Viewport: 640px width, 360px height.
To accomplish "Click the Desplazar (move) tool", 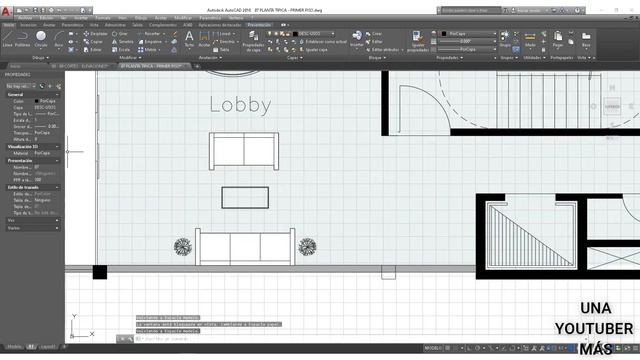I will coord(96,34).
